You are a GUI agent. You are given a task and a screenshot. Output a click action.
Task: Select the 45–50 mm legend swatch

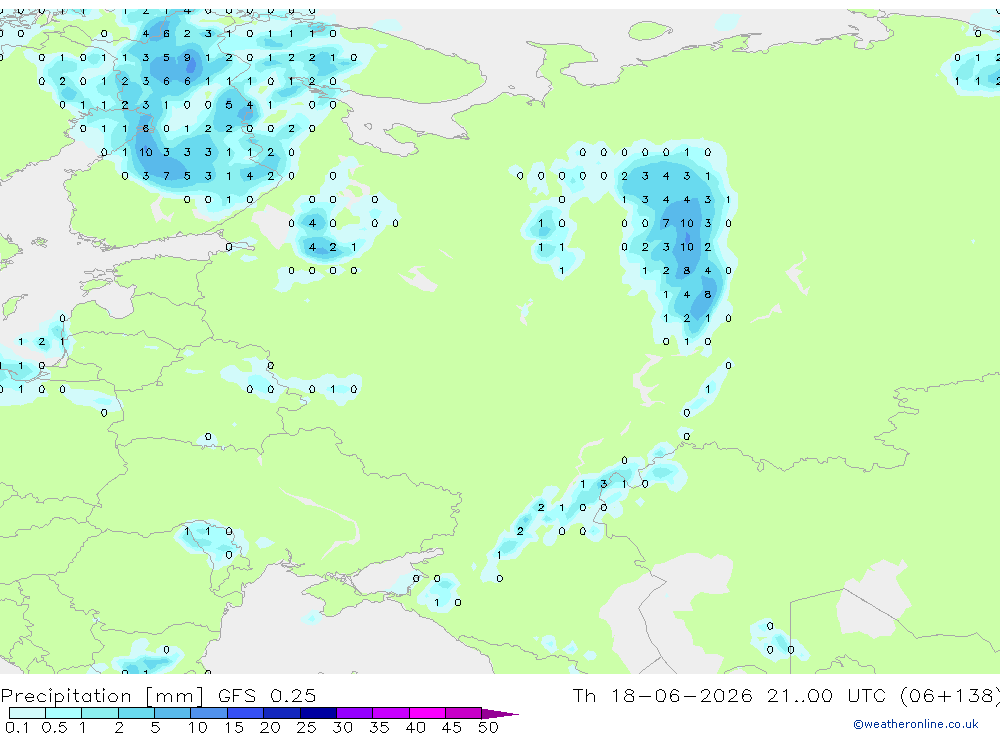(463, 713)
